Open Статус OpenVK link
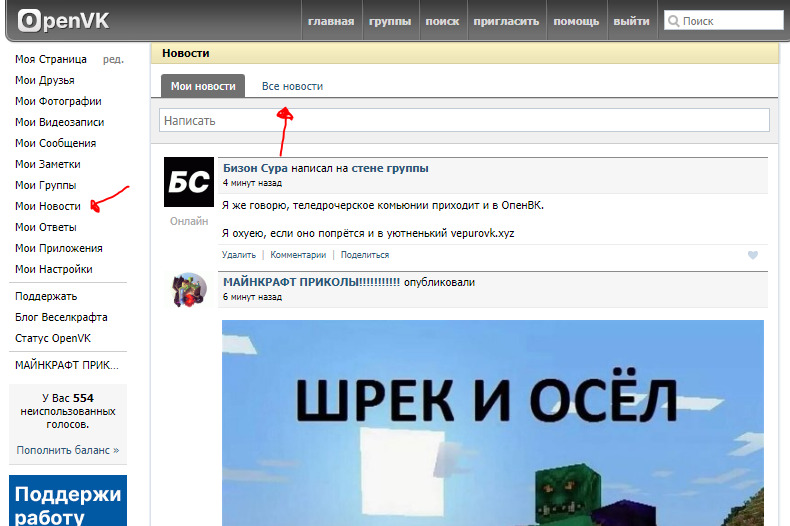This screenshot has width=790, height=526. click(x=53, y=338)
